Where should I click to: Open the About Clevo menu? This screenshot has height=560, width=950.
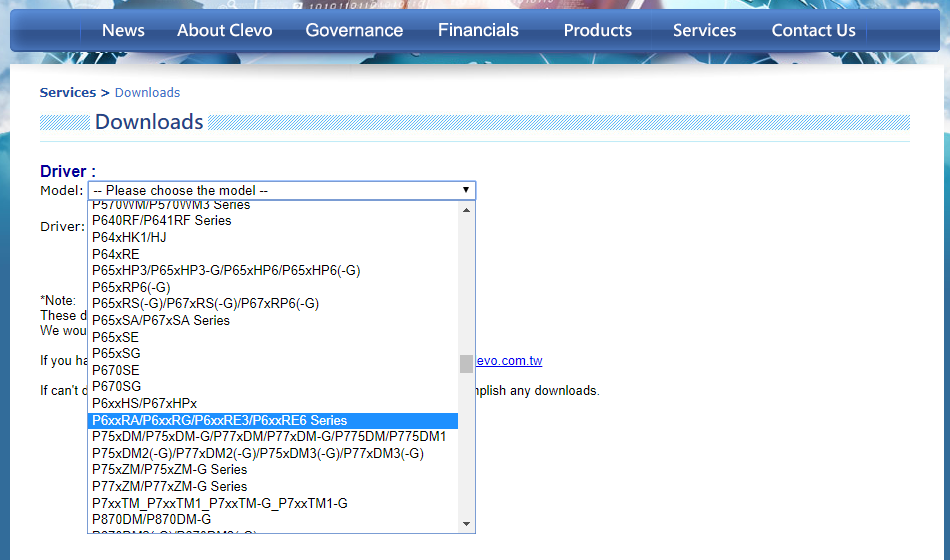click(x=225, y=30)
